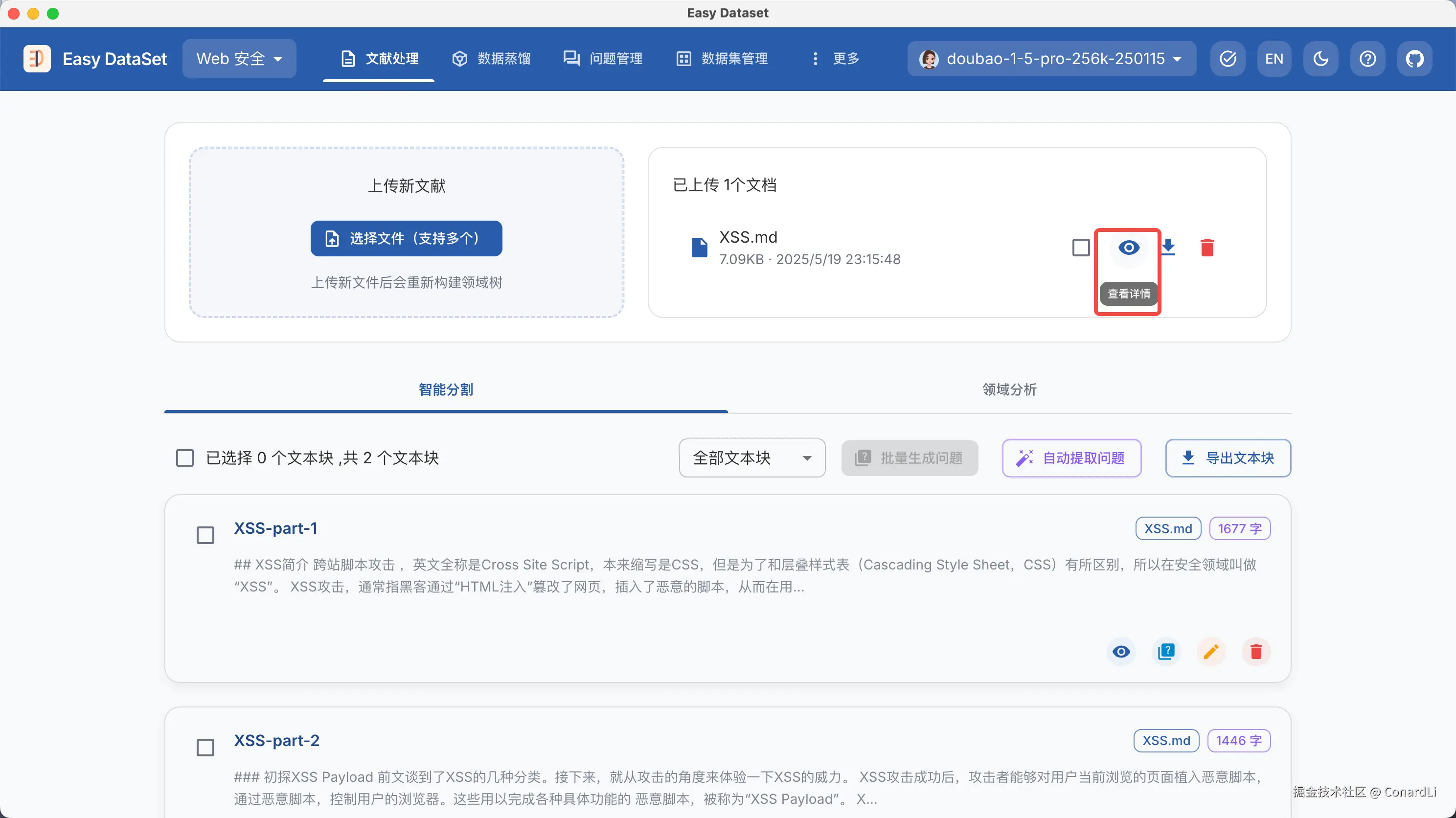The image size is (1456, 818).
Task: Go to 数据集管理 in navigation
Action: click(x=722, y=59)
